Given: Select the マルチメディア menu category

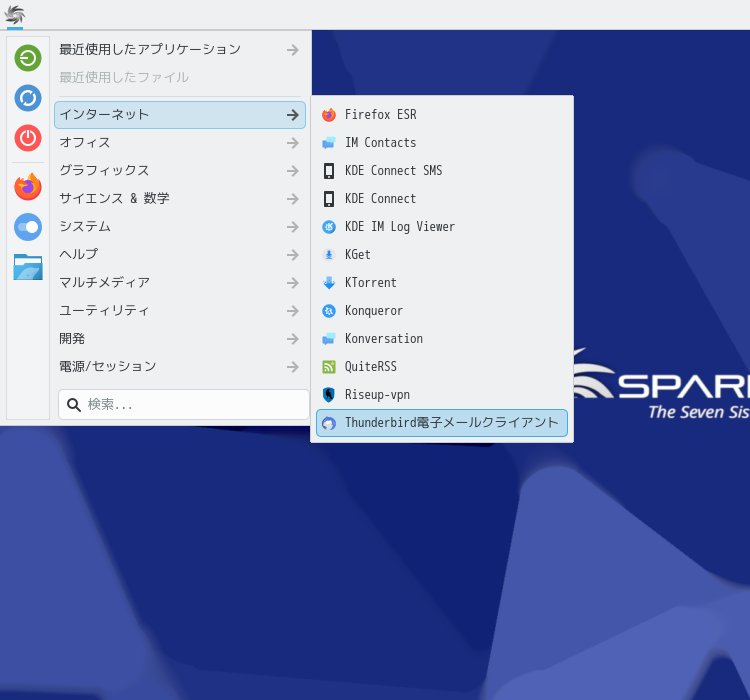Looking at the screenshot, I should (180, 283).
